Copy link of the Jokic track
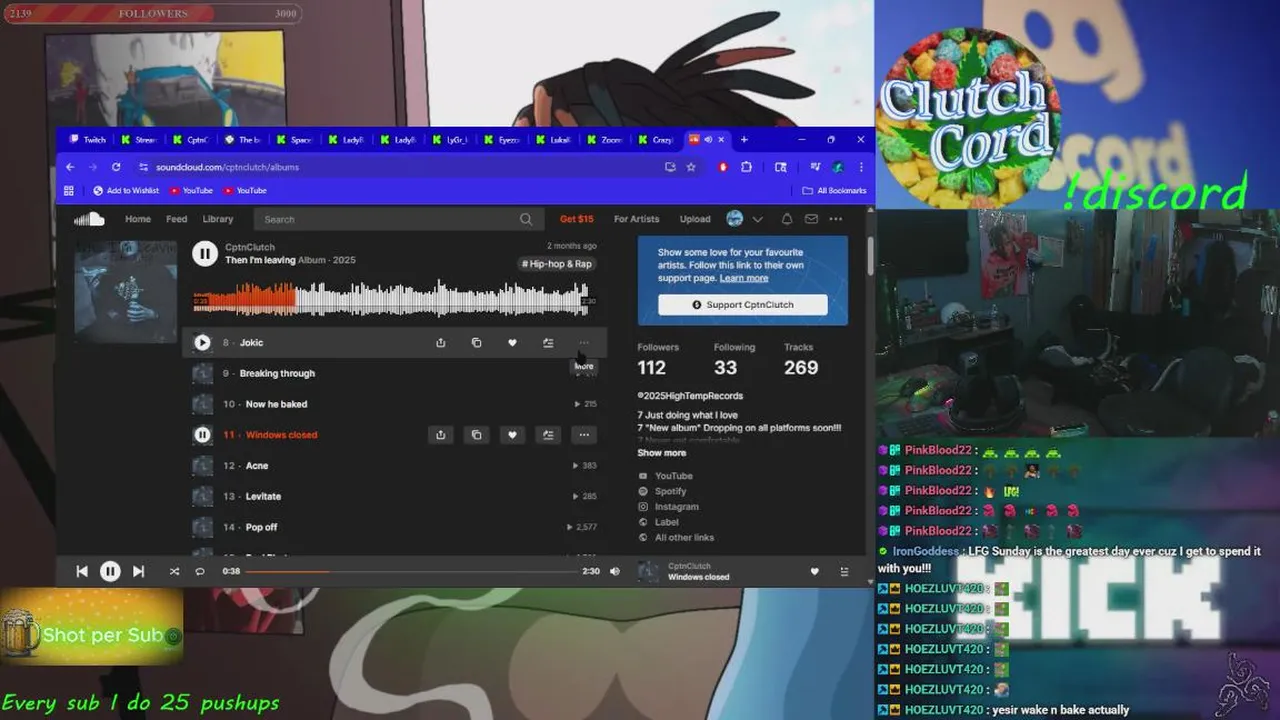This screenshot has width=1280, height=720. (x=476, y=343)
